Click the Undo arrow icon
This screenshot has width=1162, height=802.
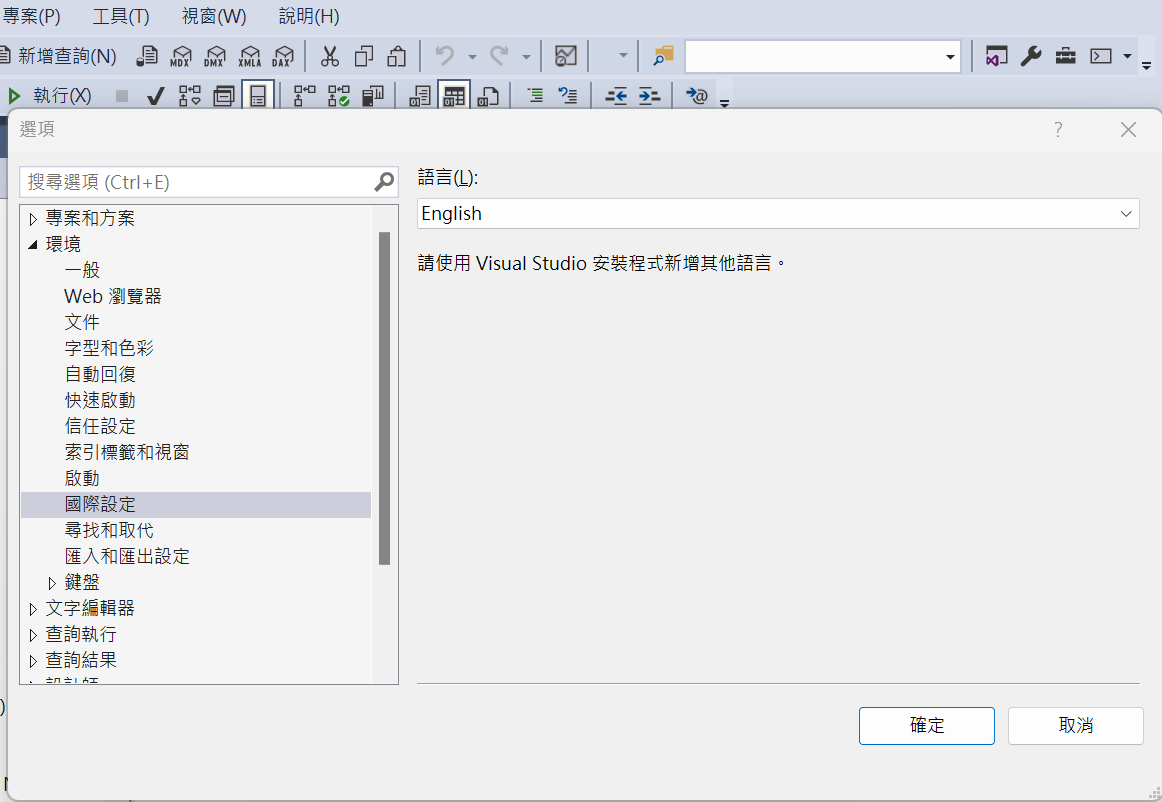tap(445, 56)
